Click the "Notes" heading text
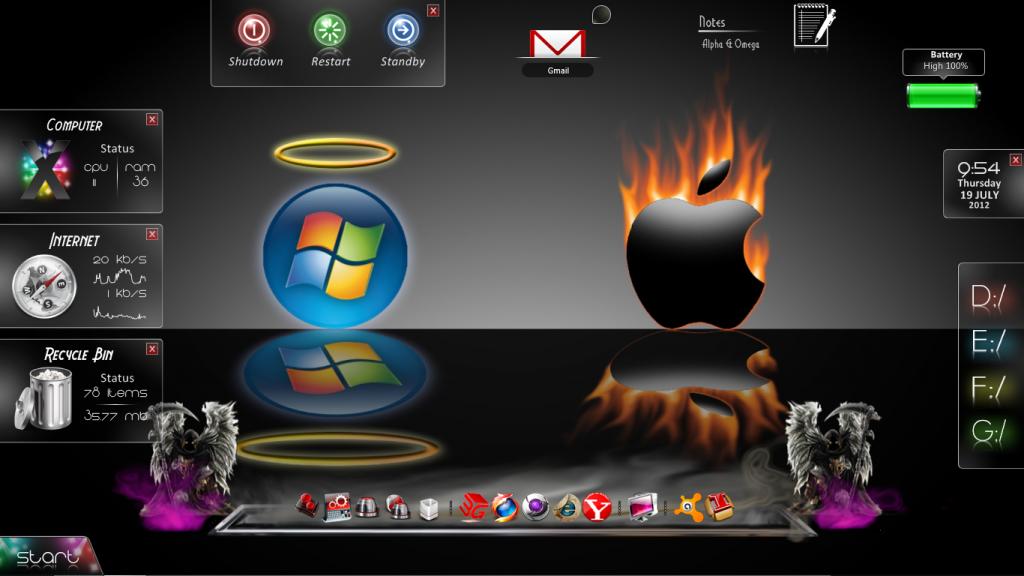 pyautogui.click(x=712, y=22)
